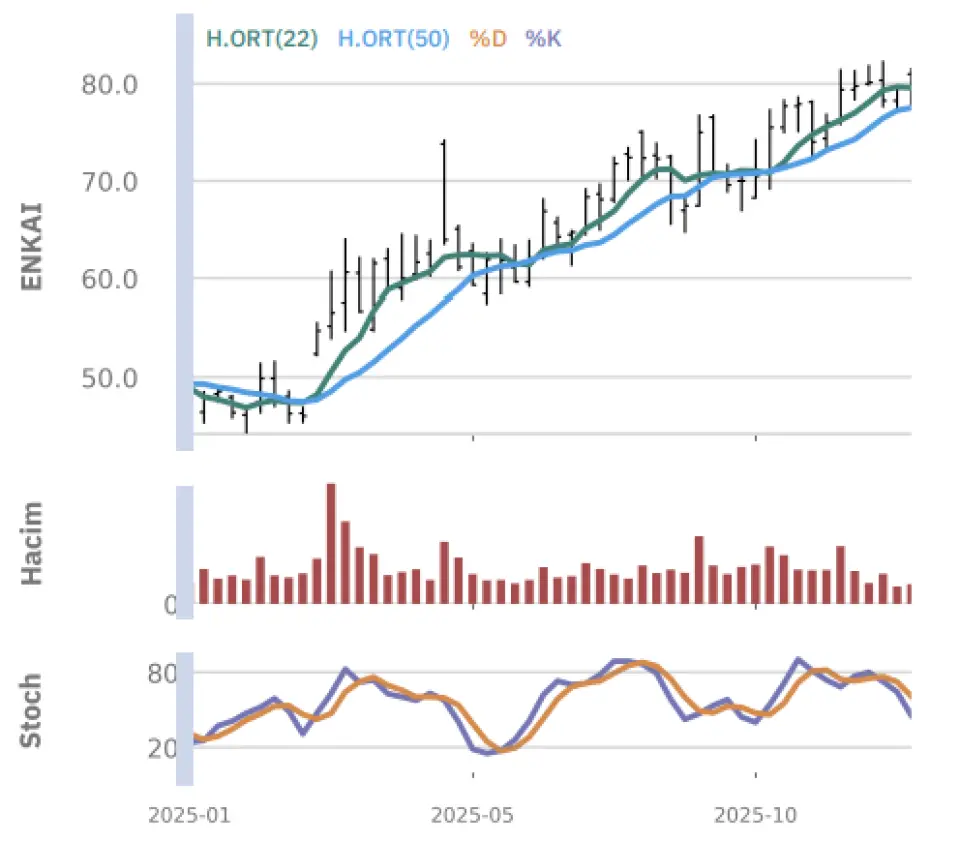
Task: Click the tallest red volume bar
Action: point(331,543)
